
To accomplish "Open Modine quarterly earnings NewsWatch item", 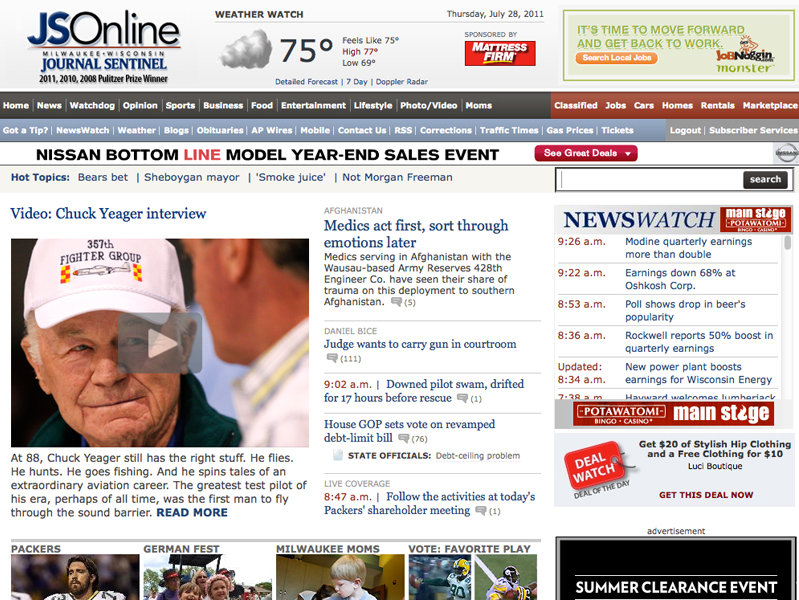I will point(688,248).
